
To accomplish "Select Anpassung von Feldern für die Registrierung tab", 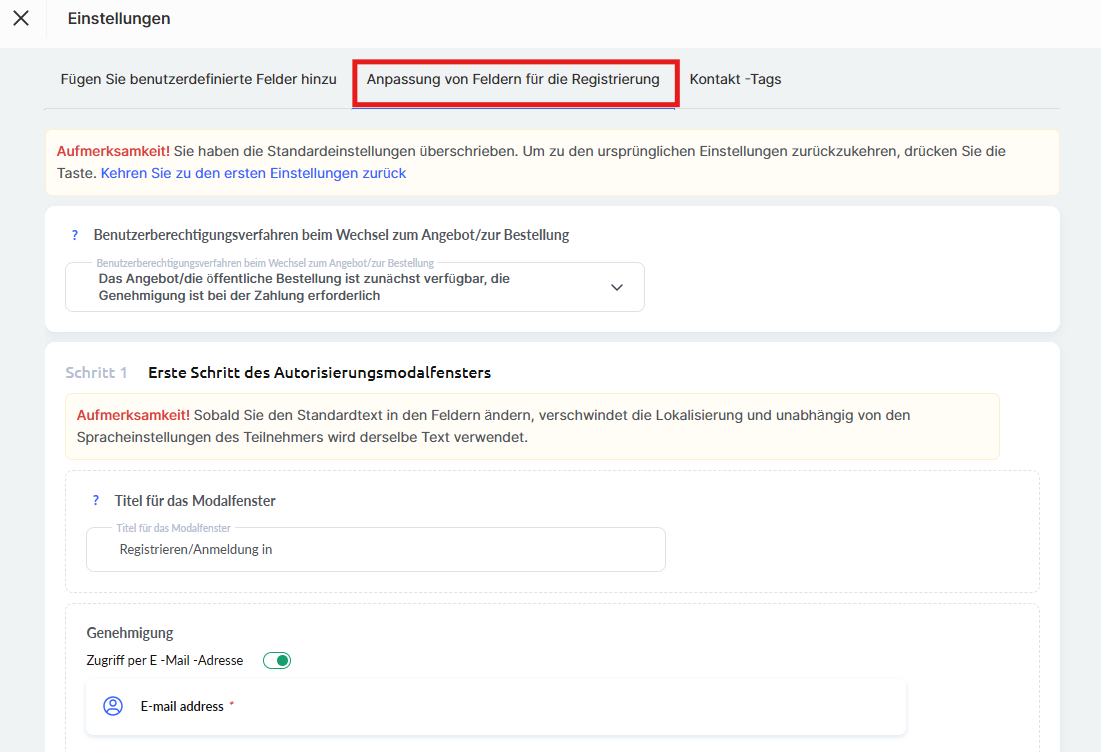I will tap(513, 79).
